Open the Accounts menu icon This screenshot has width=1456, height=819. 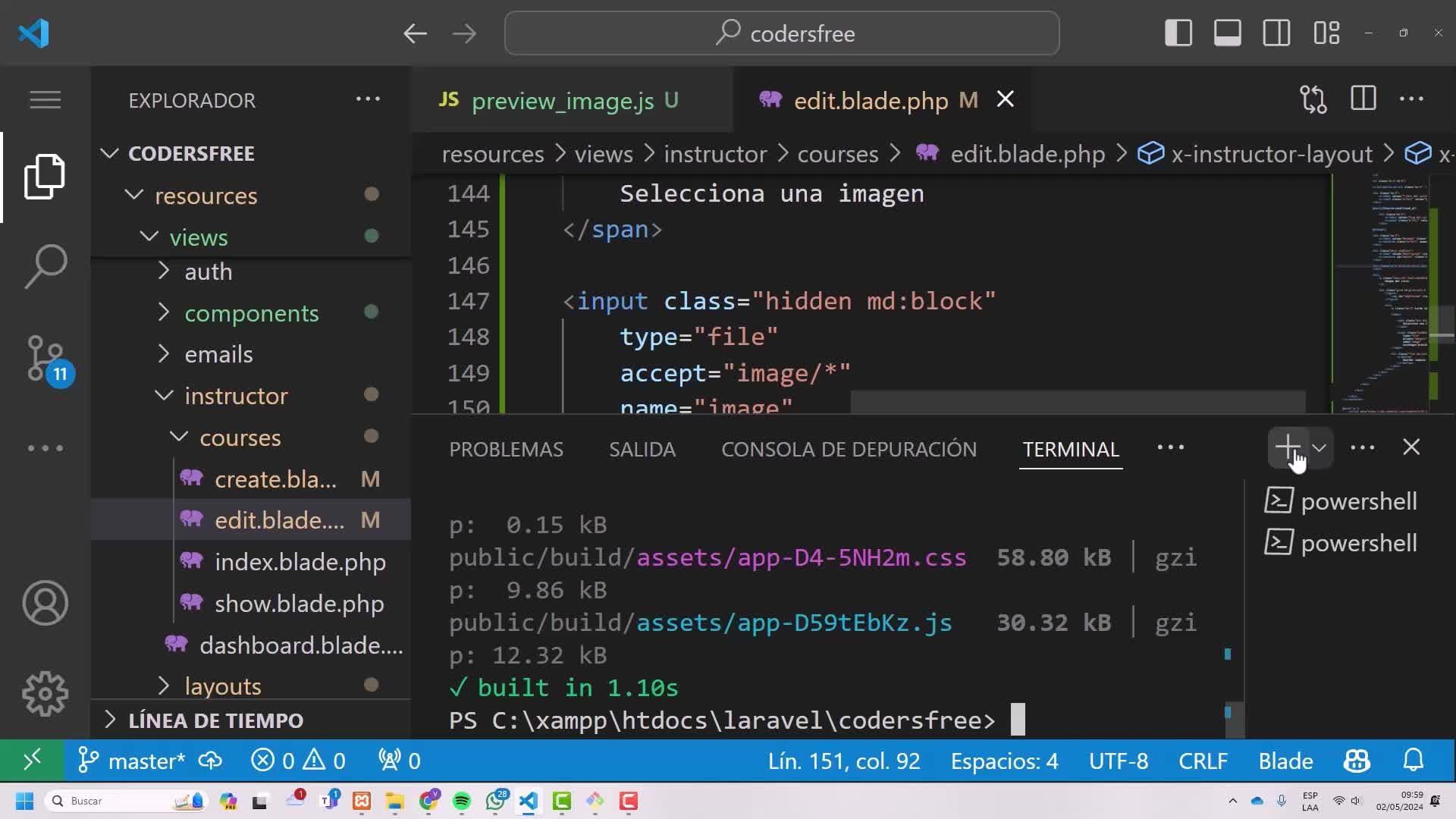tap(45, 603)
